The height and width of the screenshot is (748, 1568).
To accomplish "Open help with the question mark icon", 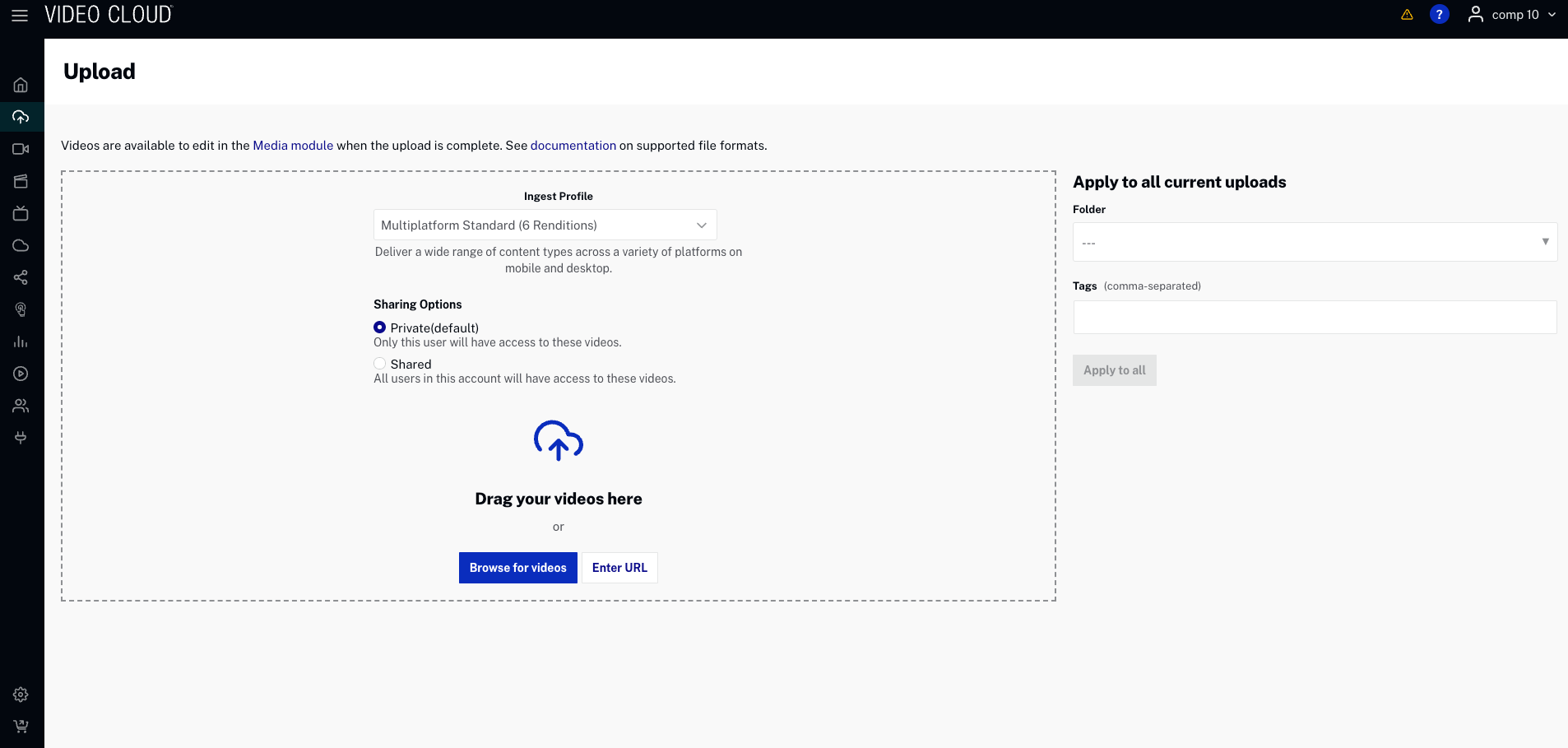I will (x=1439, y=15).
